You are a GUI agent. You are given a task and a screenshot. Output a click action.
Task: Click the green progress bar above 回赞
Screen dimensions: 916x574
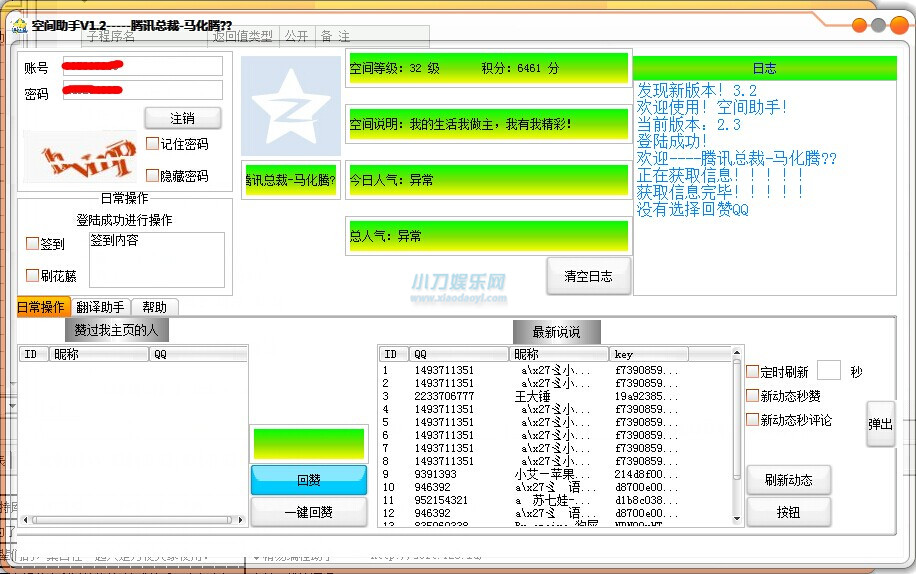(309, 443)
